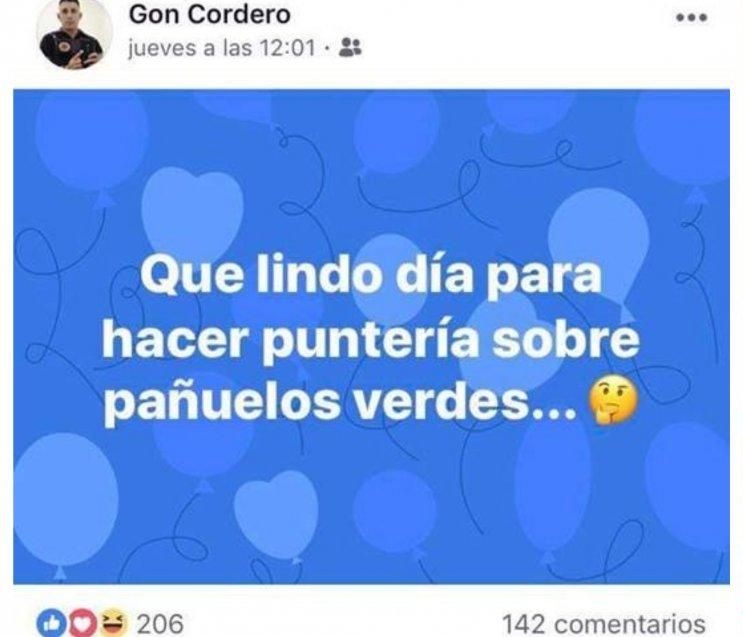Click the text line 'hacer puntería sobre'
The image size is (743, 637).
tap(371, 339)
